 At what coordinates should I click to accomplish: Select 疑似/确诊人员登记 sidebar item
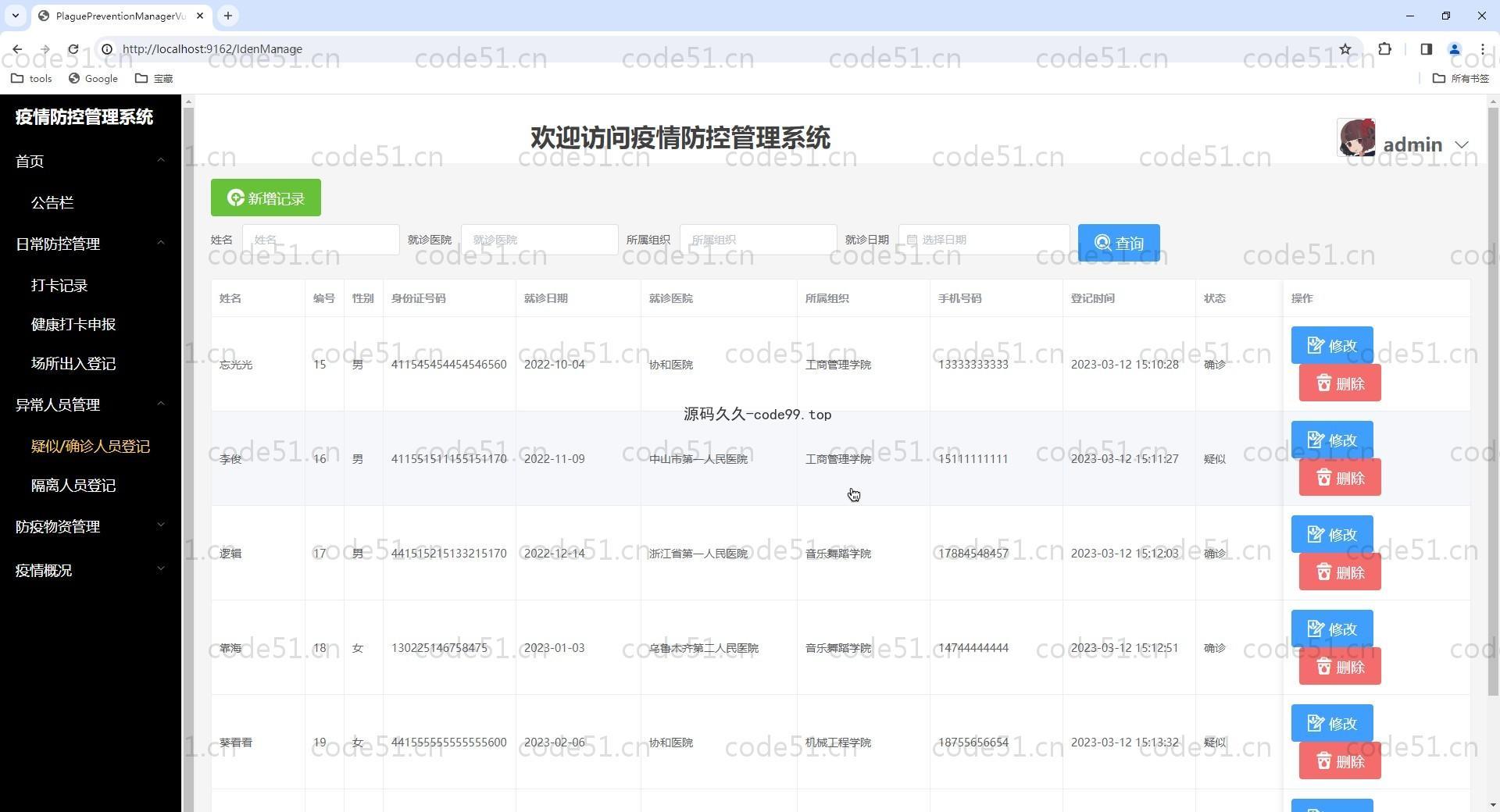click(91, 446)
